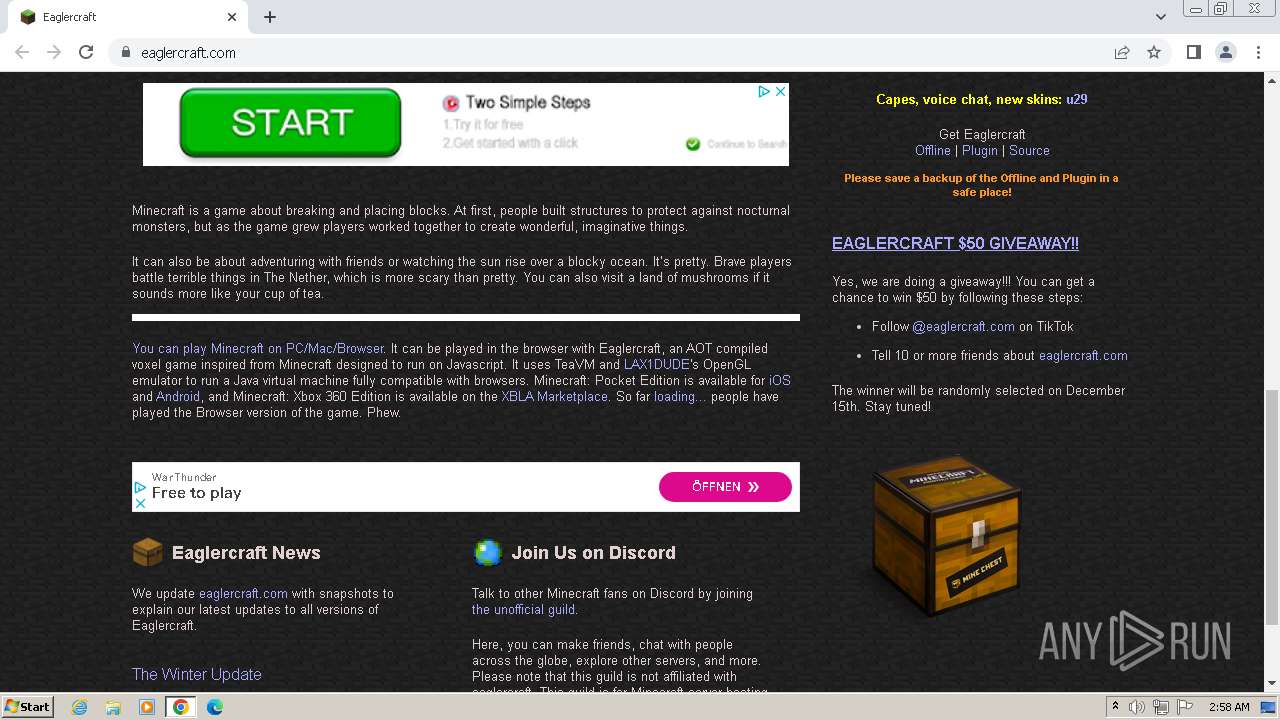Screen dimensions: 1280x720
Task: Click scrollbar up arrow
Action: coord(1271,80)
